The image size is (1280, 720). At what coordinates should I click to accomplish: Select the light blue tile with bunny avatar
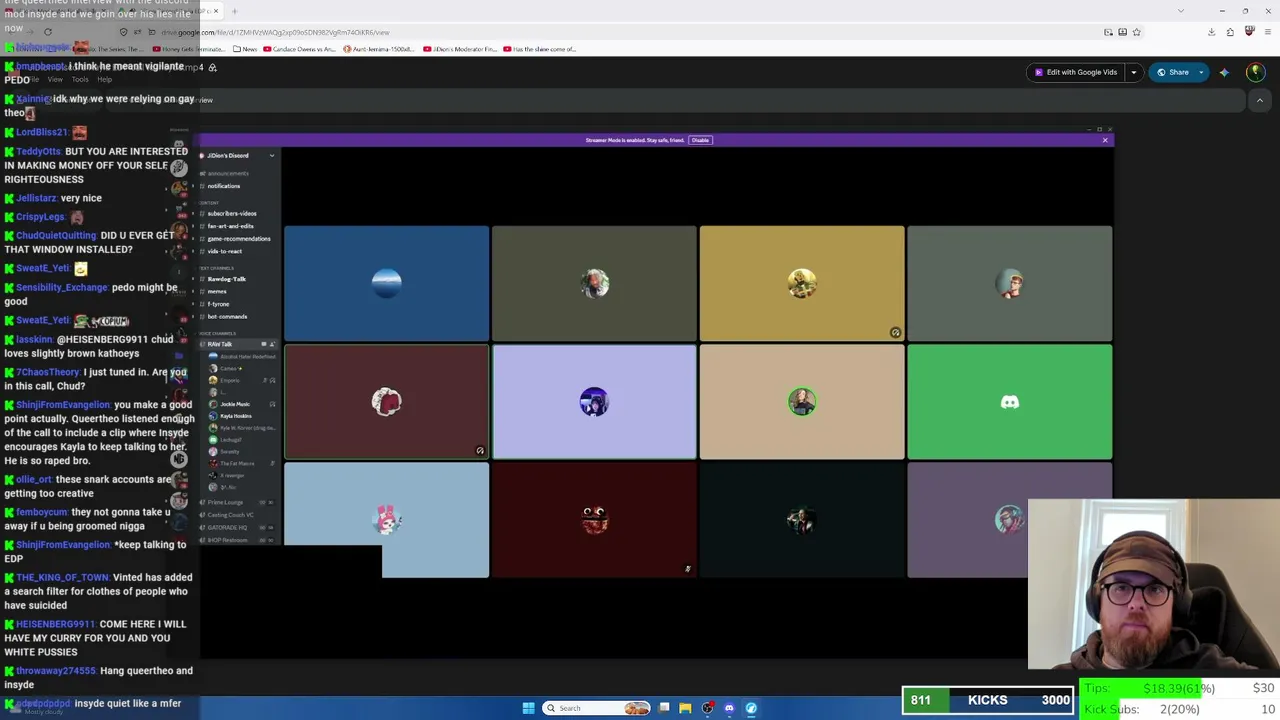point(386,520)
